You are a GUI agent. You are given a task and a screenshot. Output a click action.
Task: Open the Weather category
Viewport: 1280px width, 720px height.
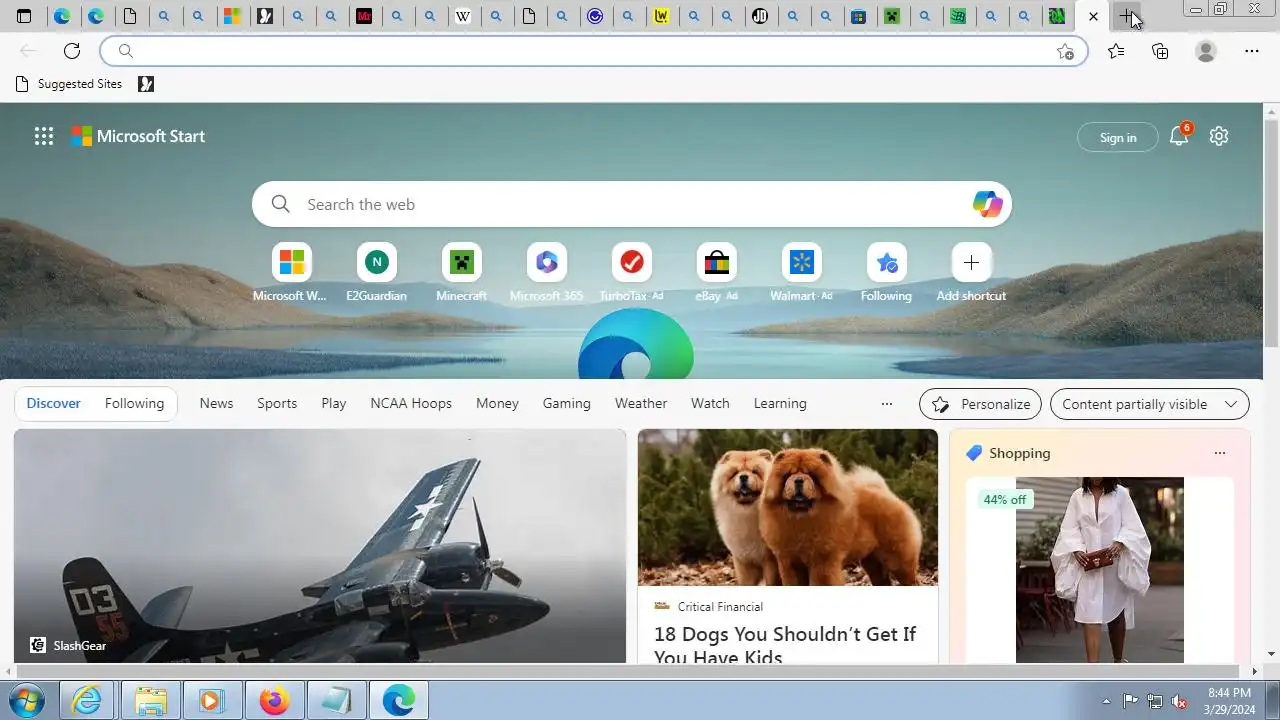(x=641, y=404)
